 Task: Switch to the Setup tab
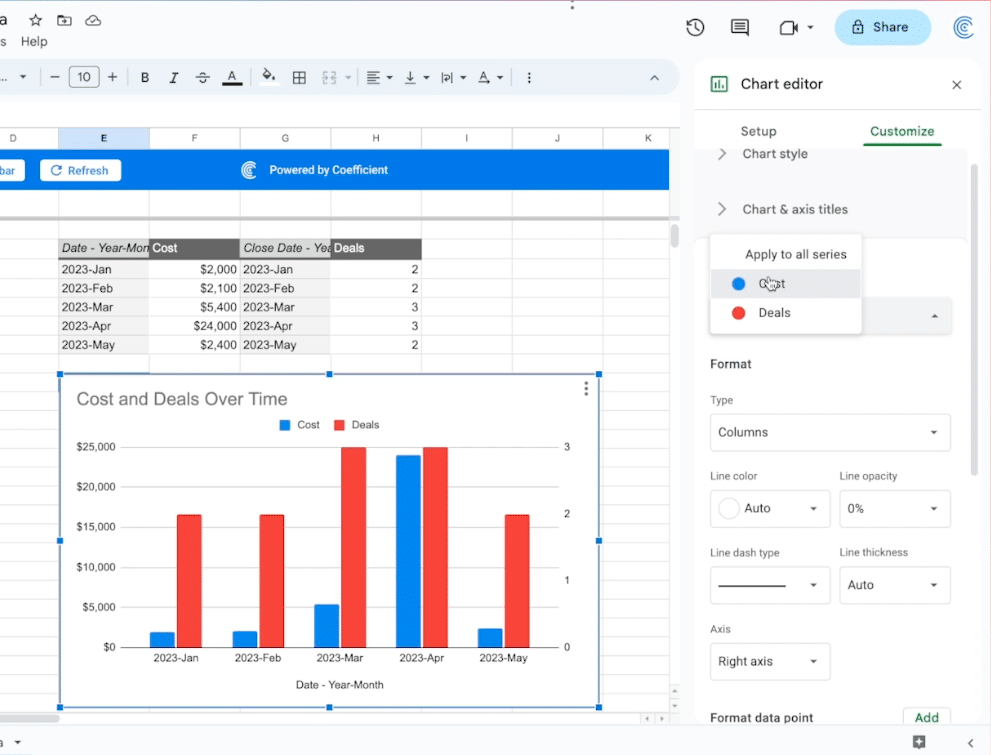[x=758, y=131]
